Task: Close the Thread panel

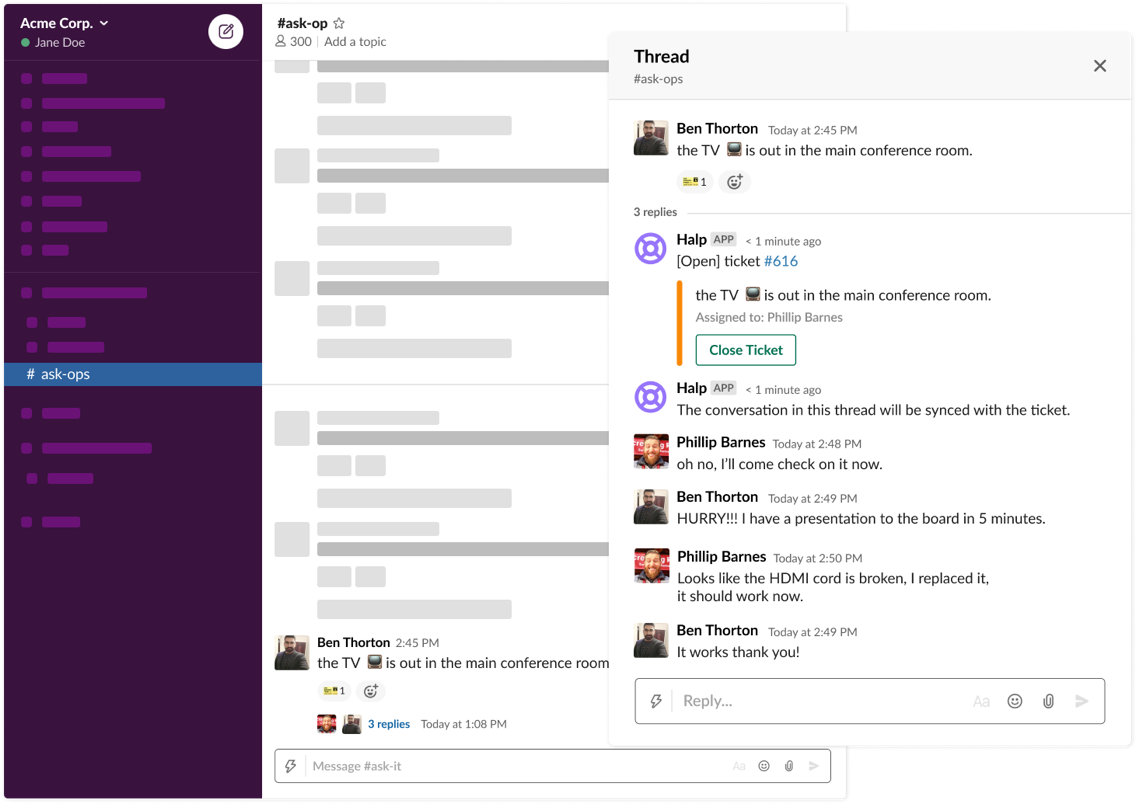Action: point(1100,66)
